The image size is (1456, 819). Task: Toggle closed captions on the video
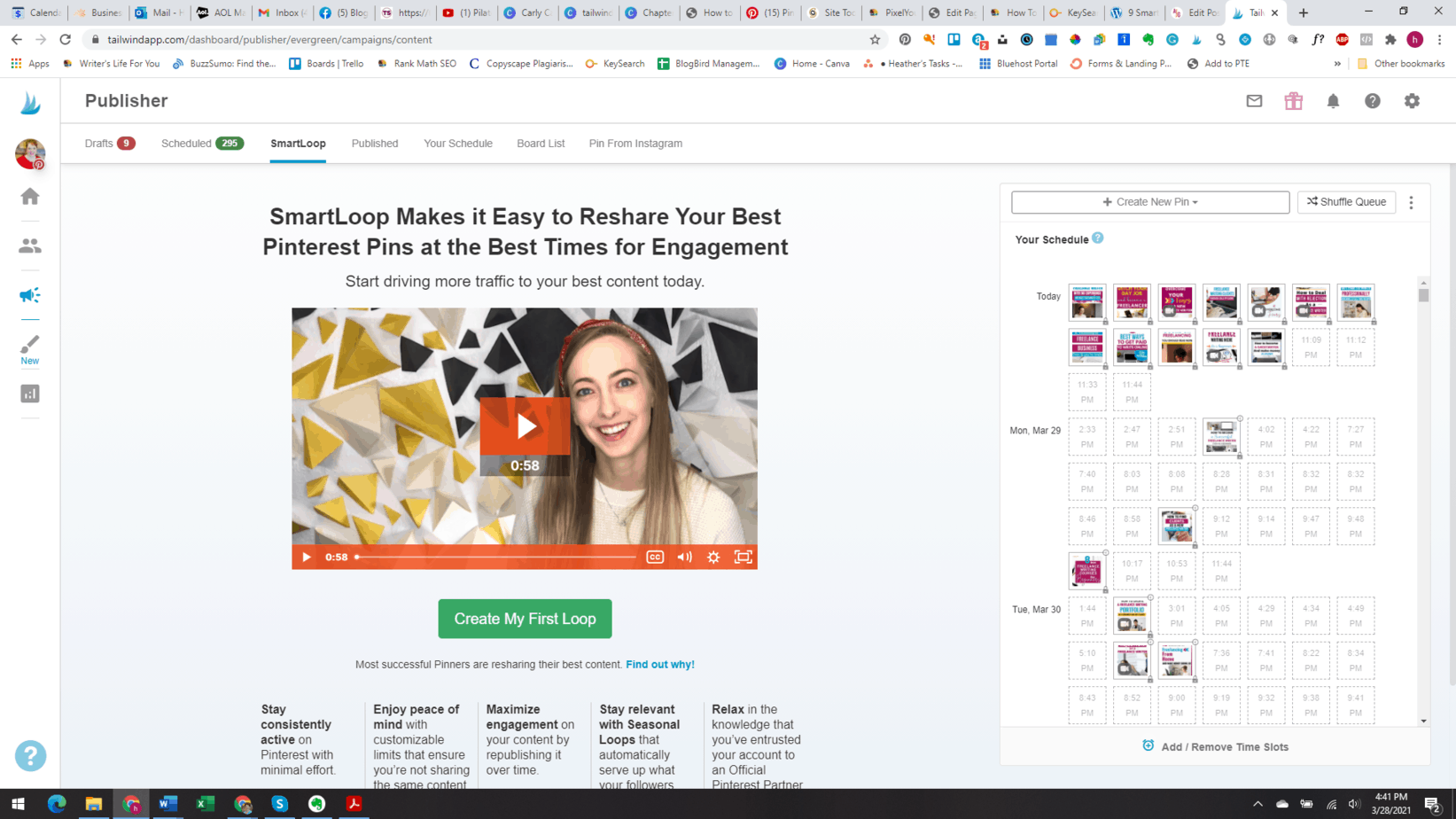(x=655, y=557)
